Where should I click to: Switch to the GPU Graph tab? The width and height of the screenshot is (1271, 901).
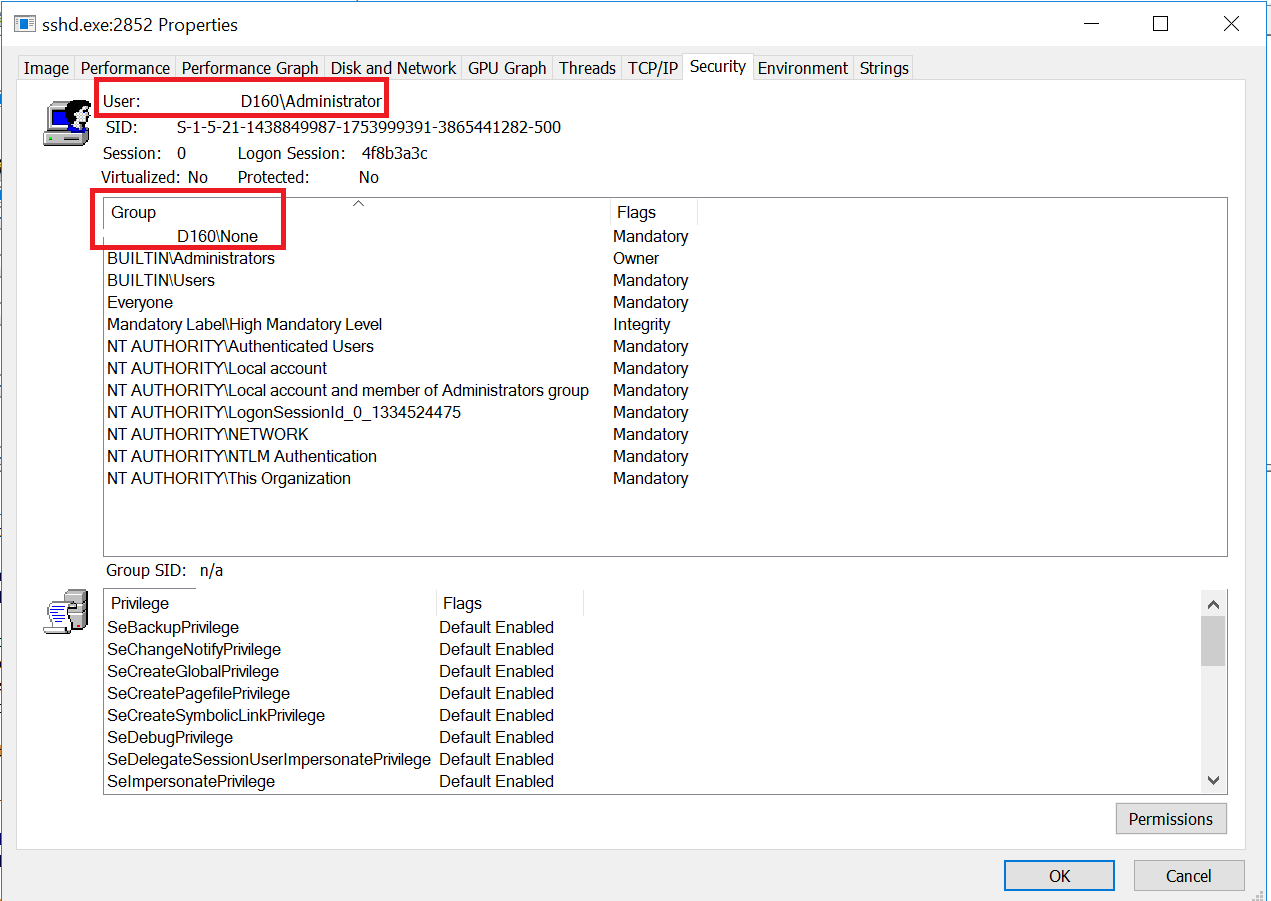506,67
